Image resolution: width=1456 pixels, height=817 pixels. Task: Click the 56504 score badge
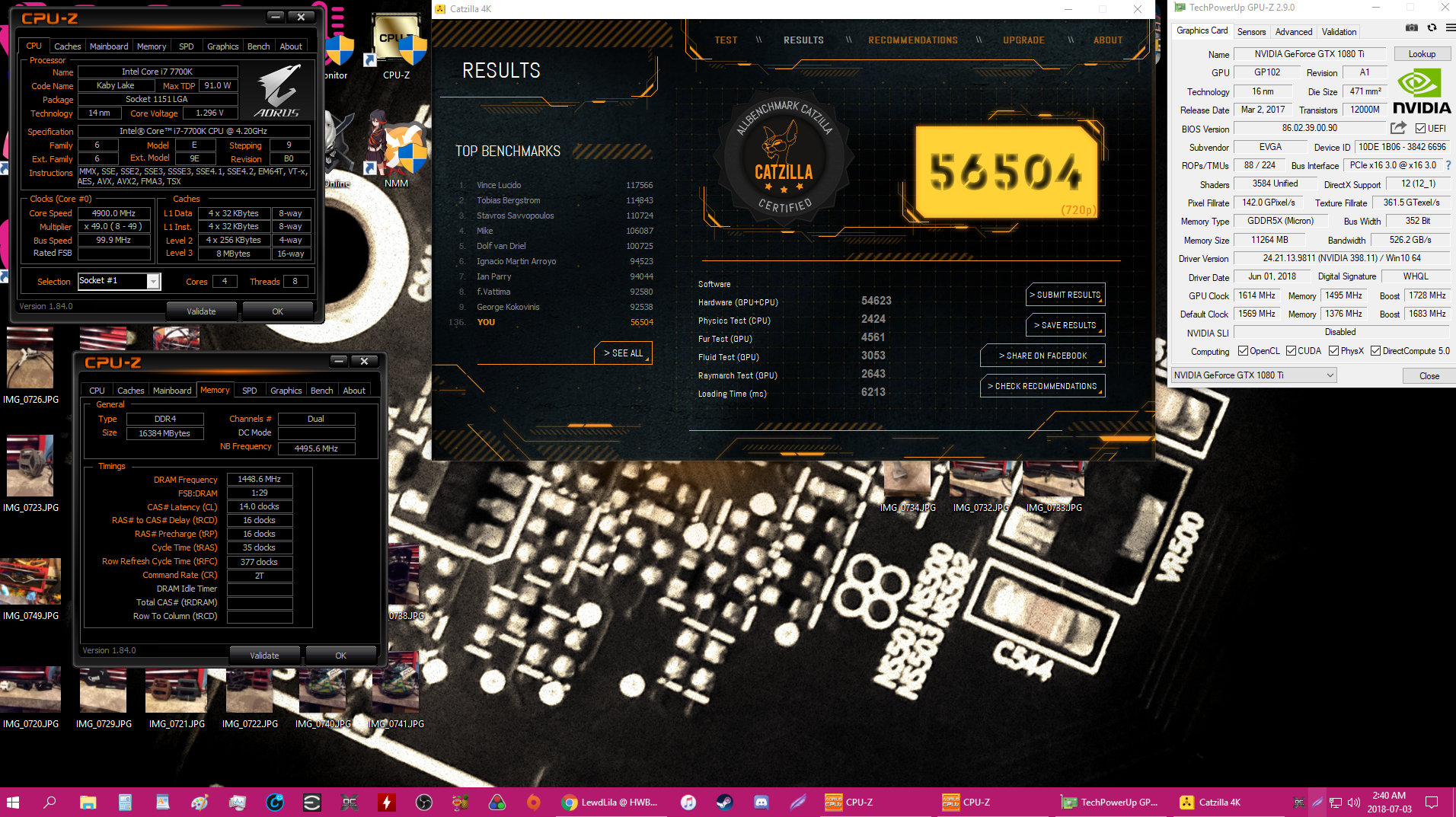pyautogui.click(x=1006, y=172)
